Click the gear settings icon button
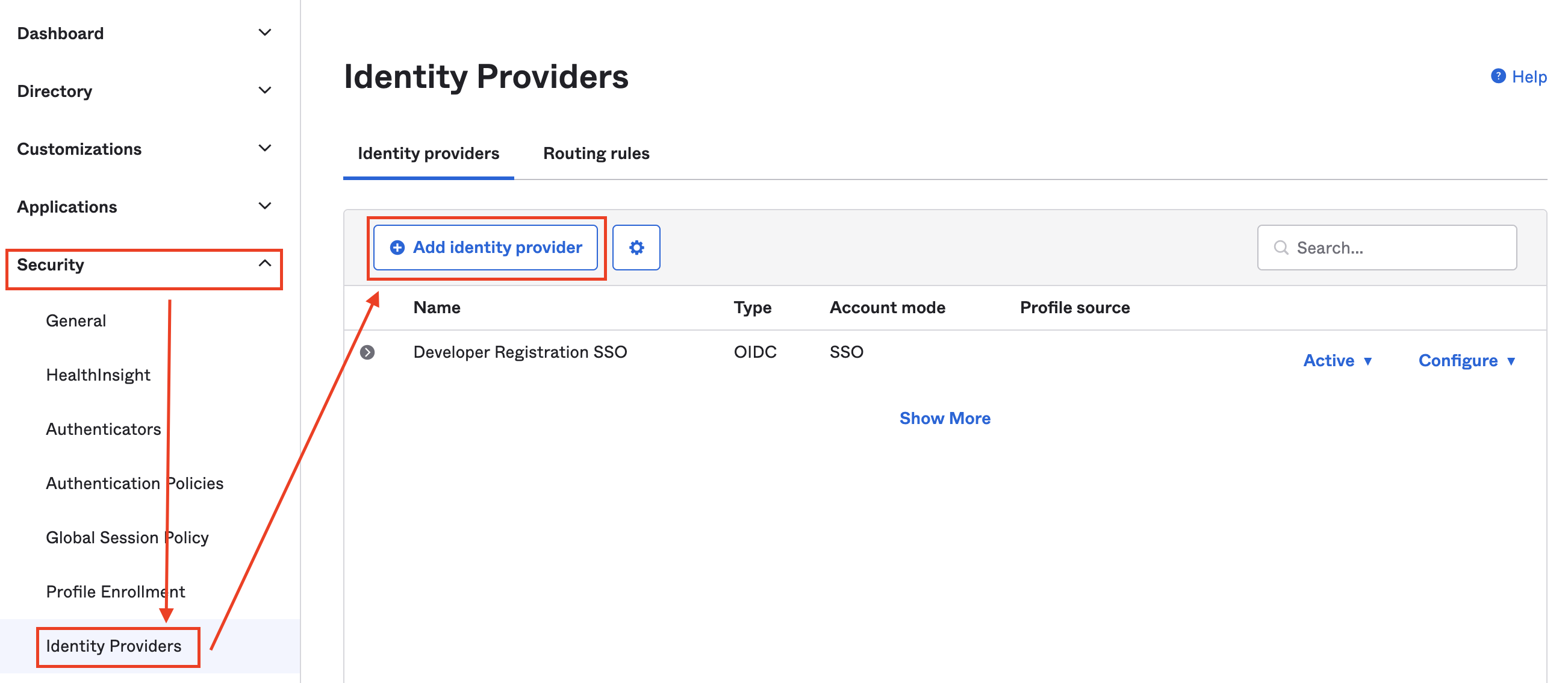Image resolution: width=1568 pixels, height=683 pixels. point(636,247)
